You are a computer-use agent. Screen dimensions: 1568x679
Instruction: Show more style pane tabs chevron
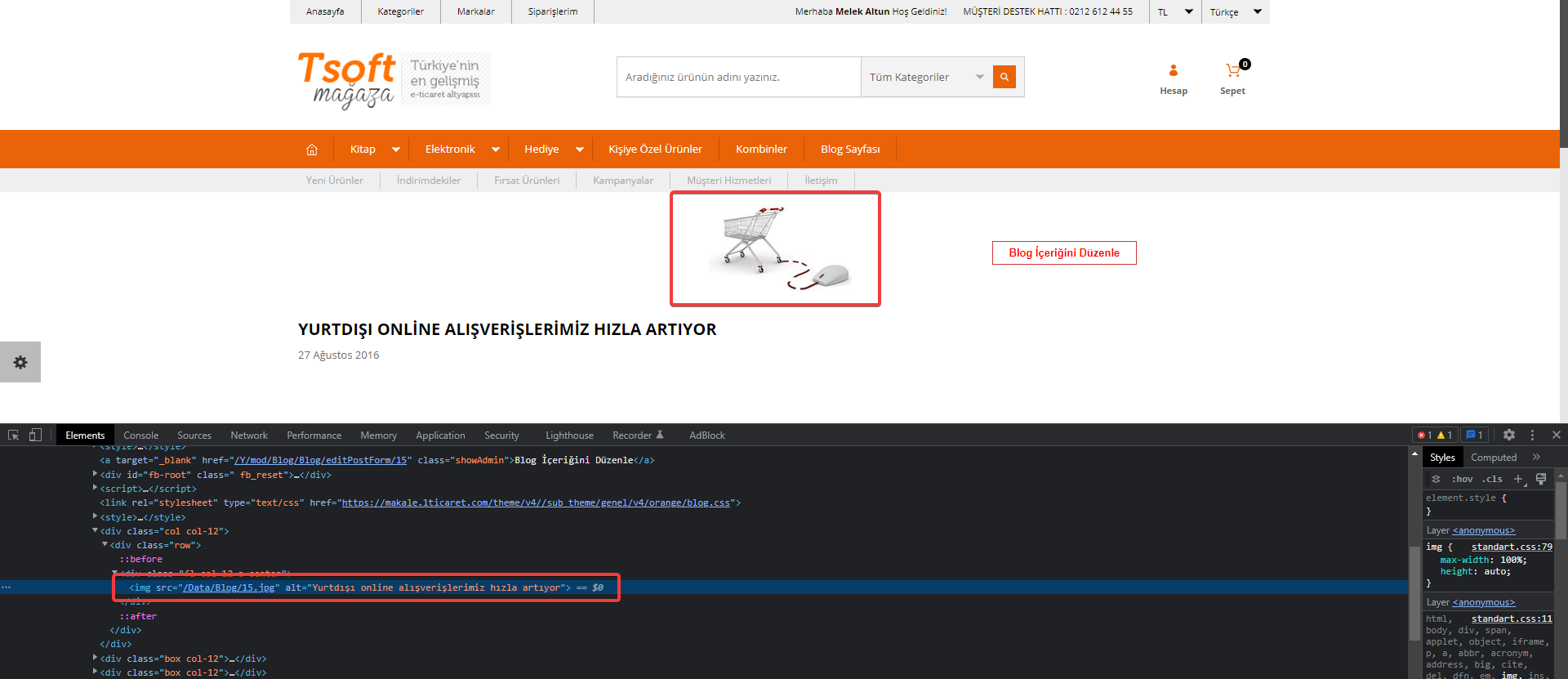(1536, 458)
